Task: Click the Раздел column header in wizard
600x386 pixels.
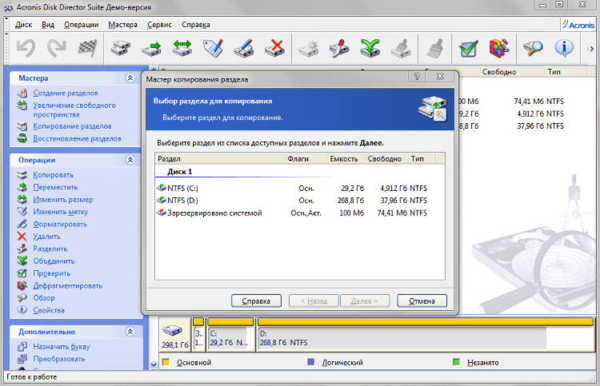Action: point(220,159)
